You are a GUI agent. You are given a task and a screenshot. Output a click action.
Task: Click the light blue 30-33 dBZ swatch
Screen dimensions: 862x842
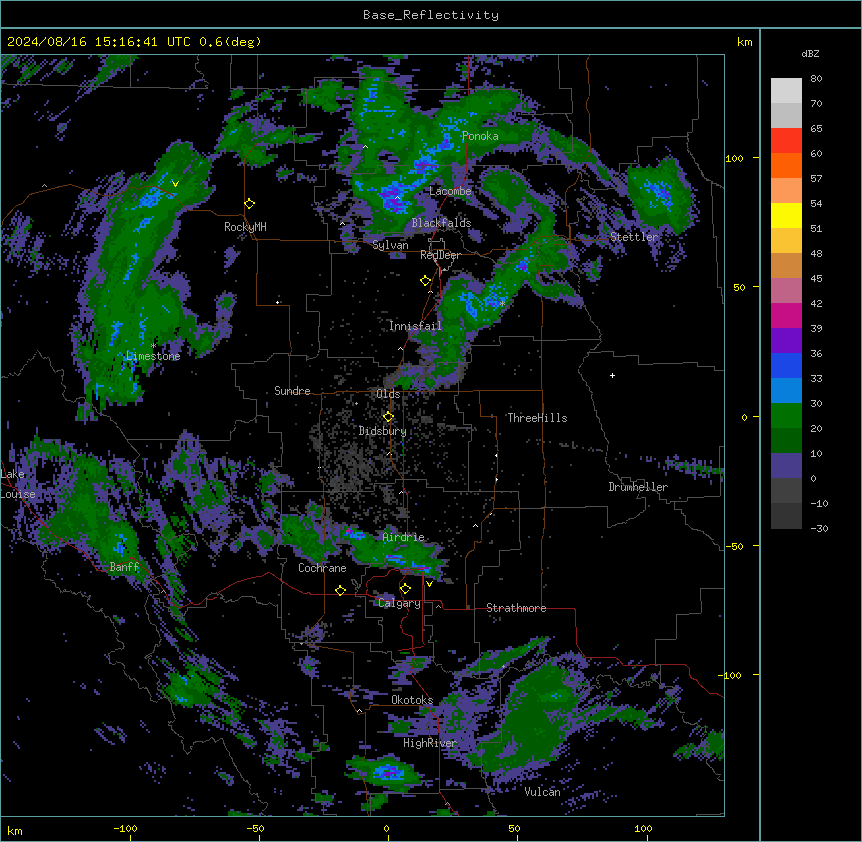click(x=786, y=391)
